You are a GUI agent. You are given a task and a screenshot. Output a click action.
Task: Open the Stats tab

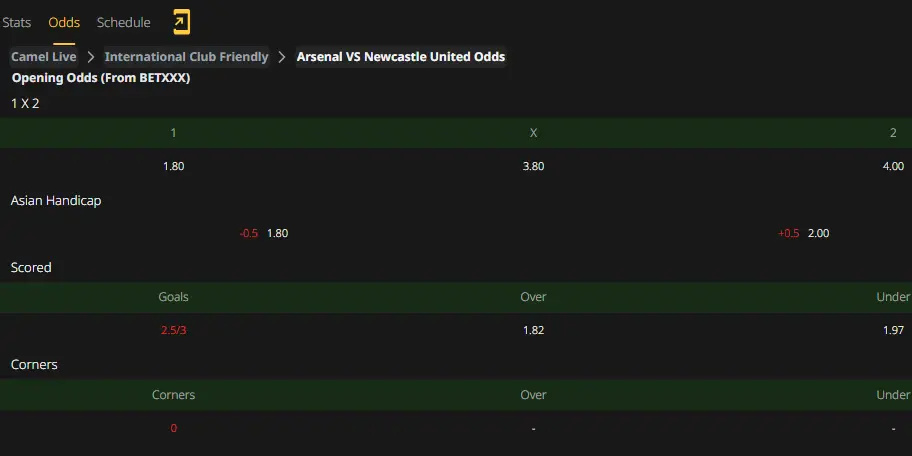(16, 23)
